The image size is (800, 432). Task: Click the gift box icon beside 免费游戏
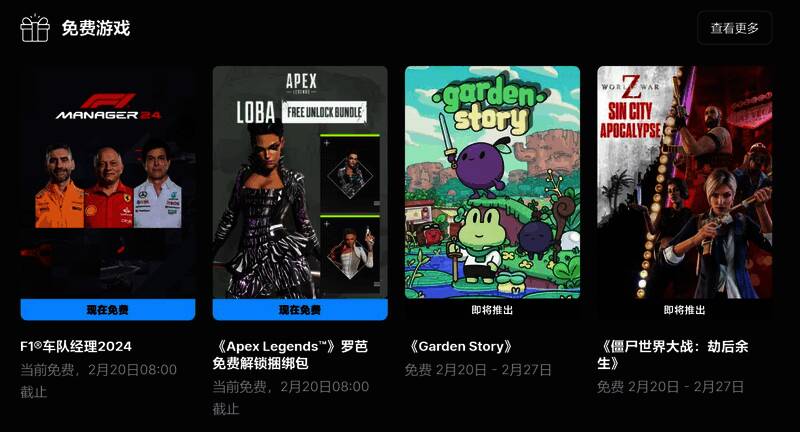tap(35, 28)
